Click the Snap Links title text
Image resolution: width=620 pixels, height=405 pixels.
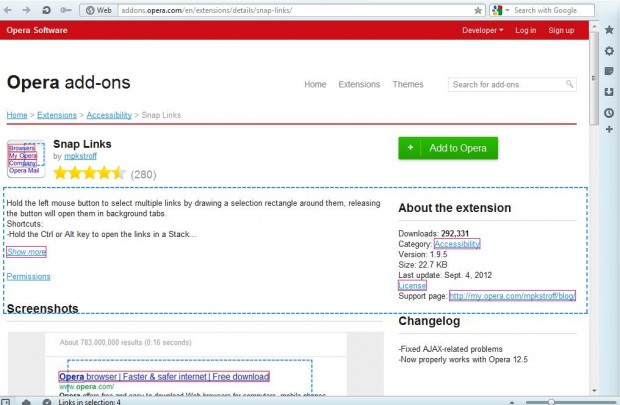tap(82, 144)
